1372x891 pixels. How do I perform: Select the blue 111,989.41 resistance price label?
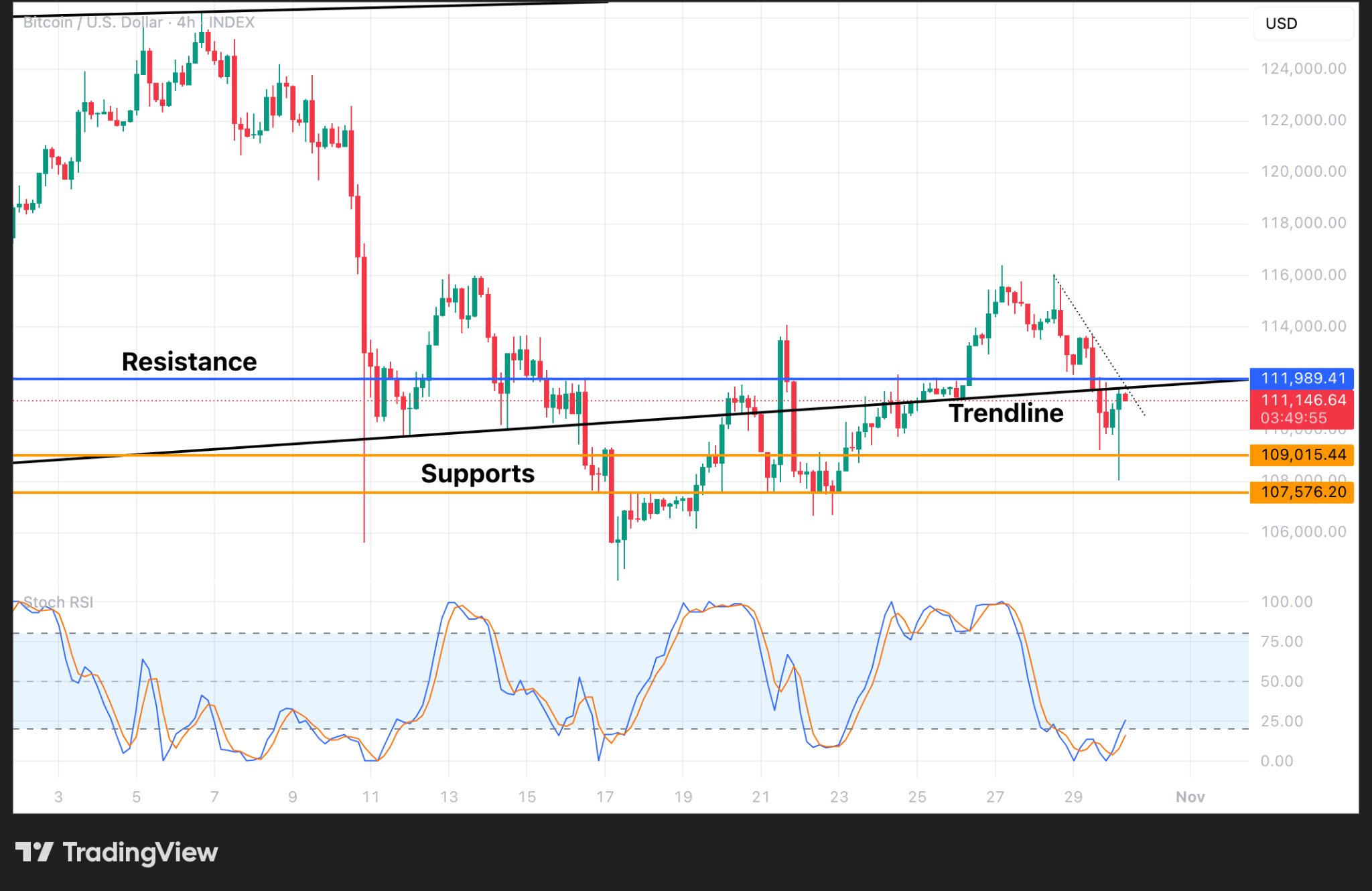(x=1302, y=379)
